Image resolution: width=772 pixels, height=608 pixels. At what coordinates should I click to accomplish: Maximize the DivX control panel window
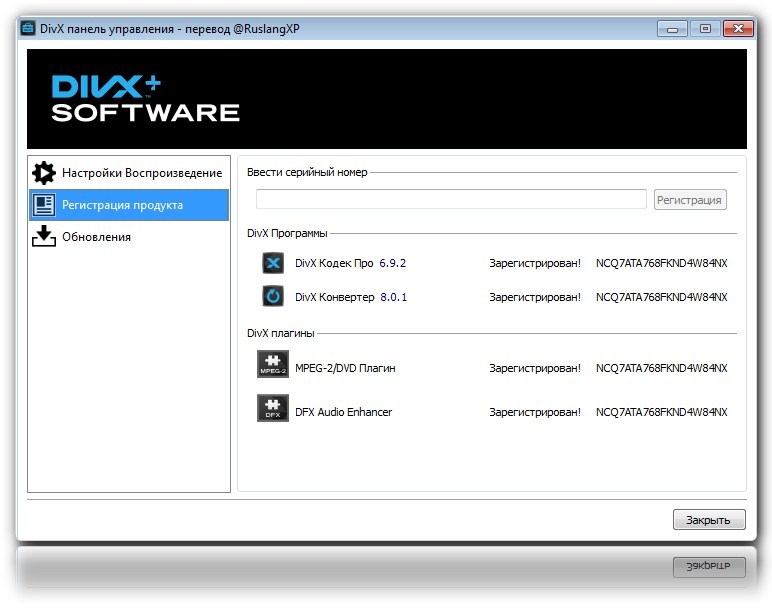(705, 29)
